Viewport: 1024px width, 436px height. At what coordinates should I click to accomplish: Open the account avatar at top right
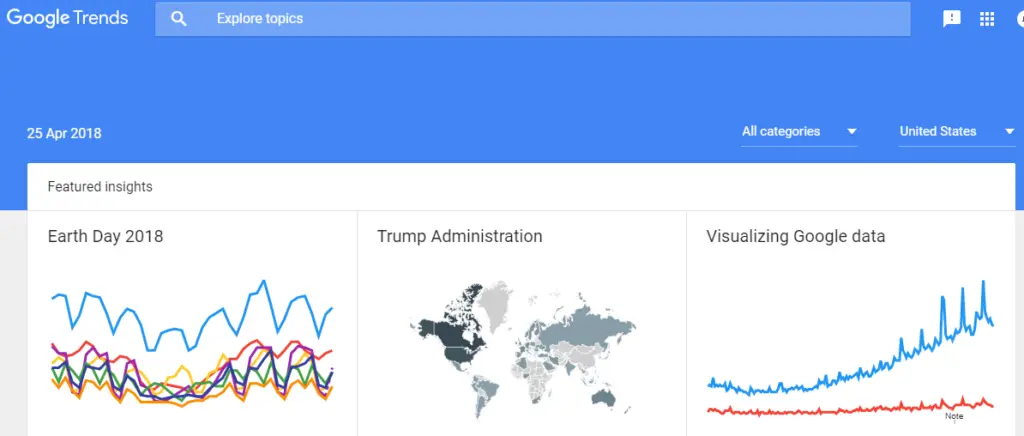coord(1020,20)
